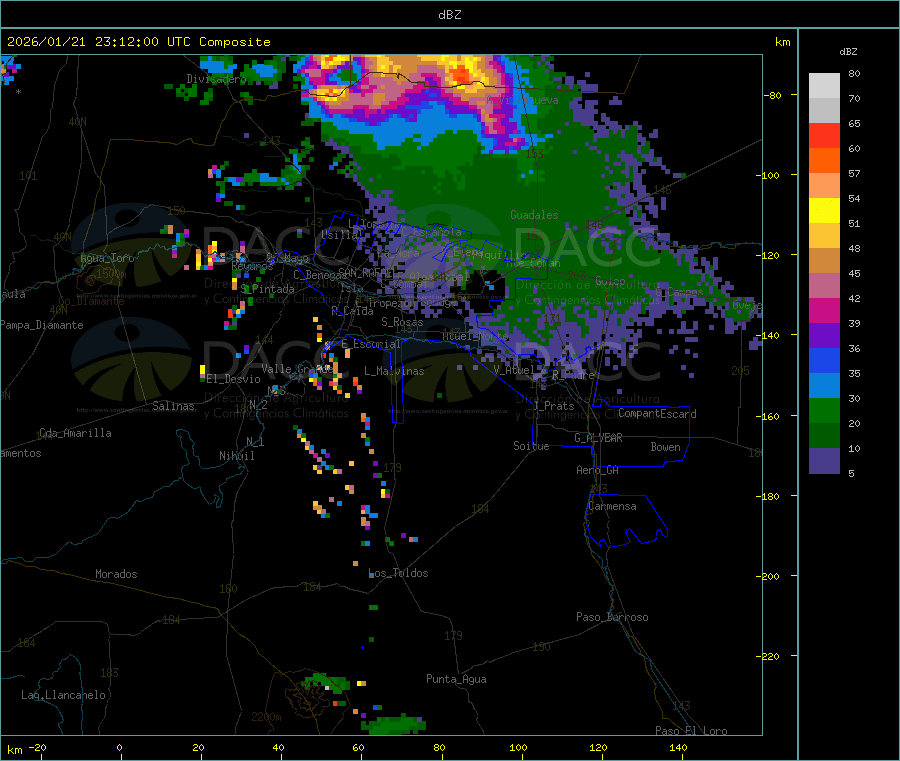Click the Paso_Barroso map label
This screenshot has height=761, width=900.
point(612,617)
